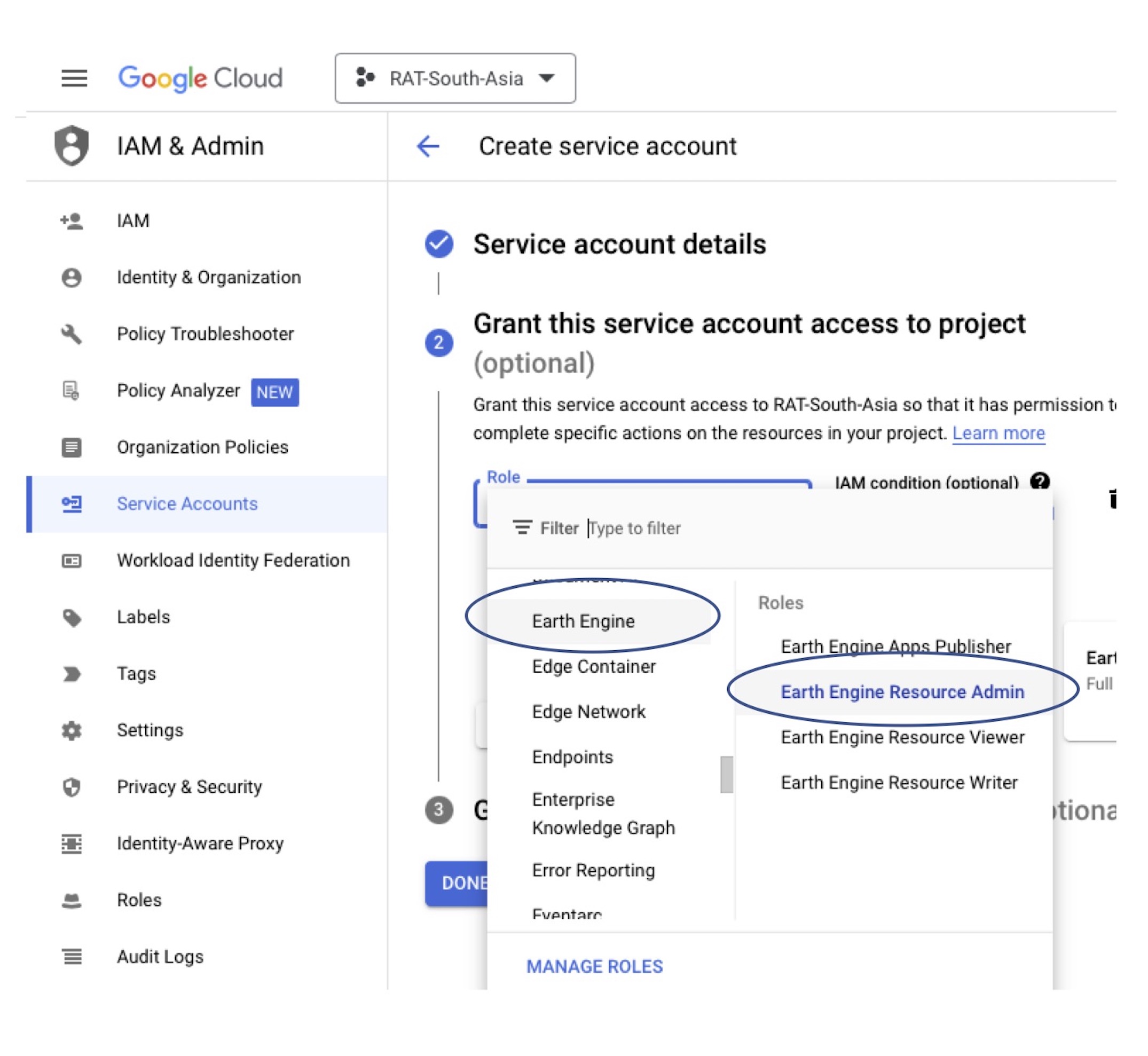Click the Identity-Aware Proxy icon
This screenshot has height=1056, width=1148.
72,844
